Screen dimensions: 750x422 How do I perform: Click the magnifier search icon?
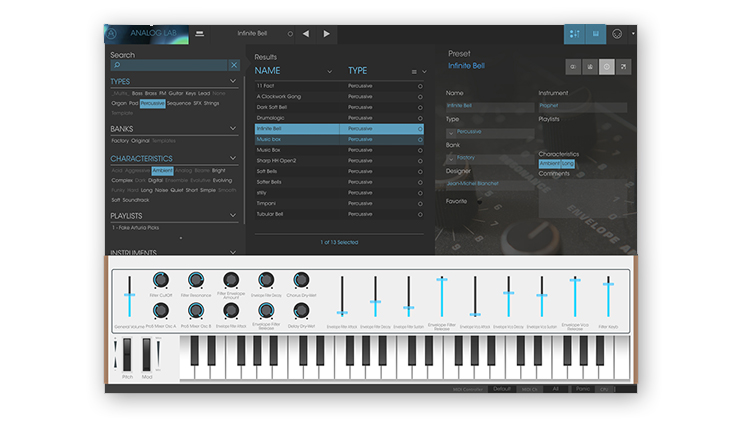coord(117,65)
